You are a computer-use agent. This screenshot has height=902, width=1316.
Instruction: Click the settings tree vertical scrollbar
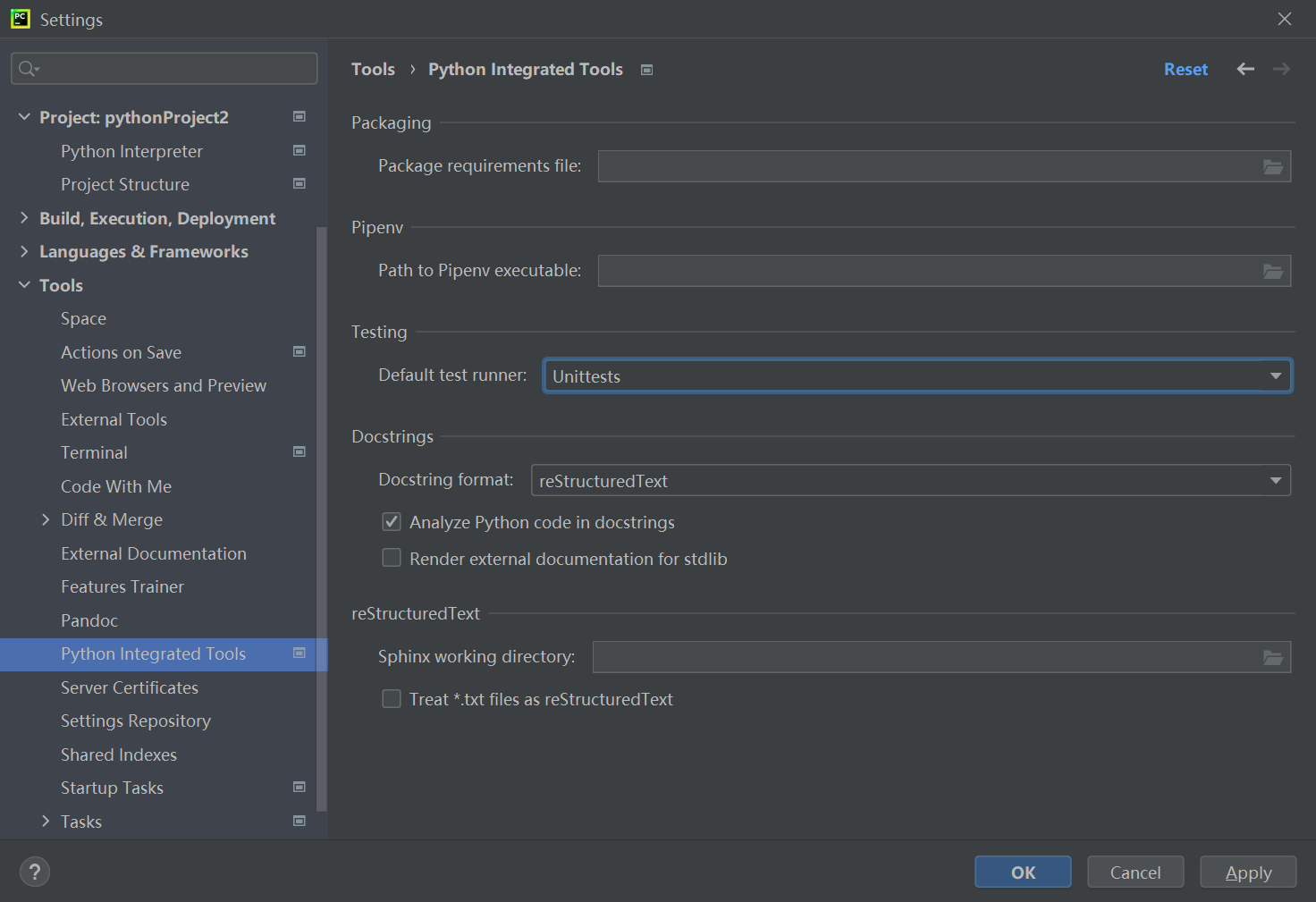[322, 518]
